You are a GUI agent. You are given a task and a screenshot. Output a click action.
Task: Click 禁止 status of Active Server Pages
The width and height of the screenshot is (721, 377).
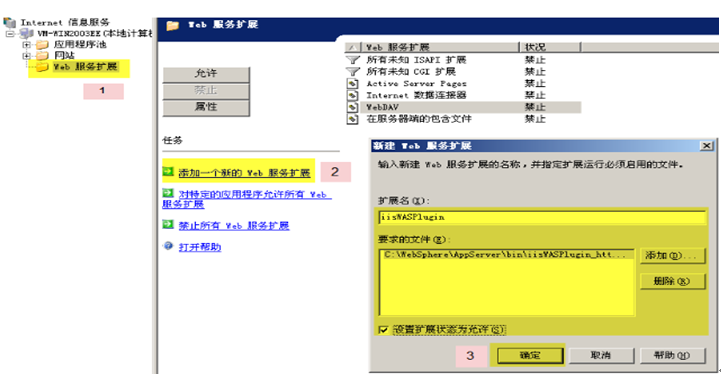[535, 84]
